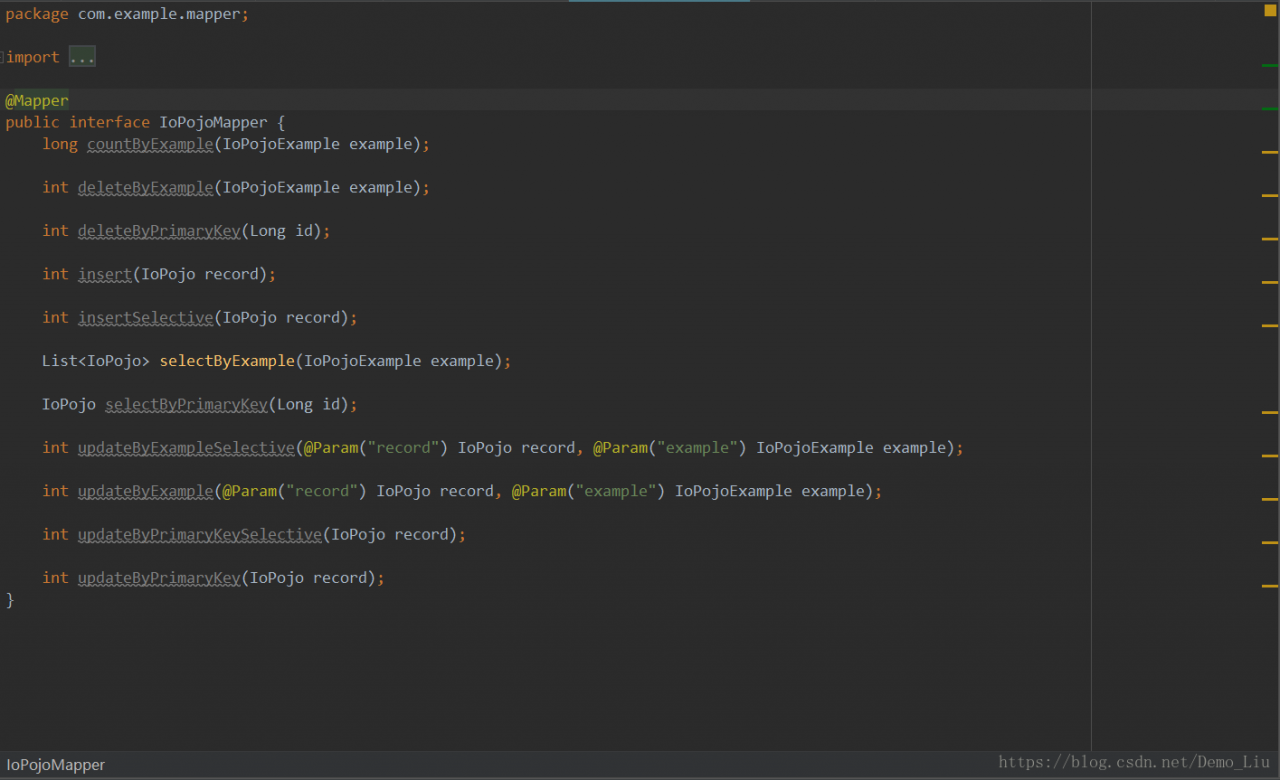Click the lowest yellow warning mark in error stripe
Screen dimensions: 1280x780
[x=1270, y=585]
